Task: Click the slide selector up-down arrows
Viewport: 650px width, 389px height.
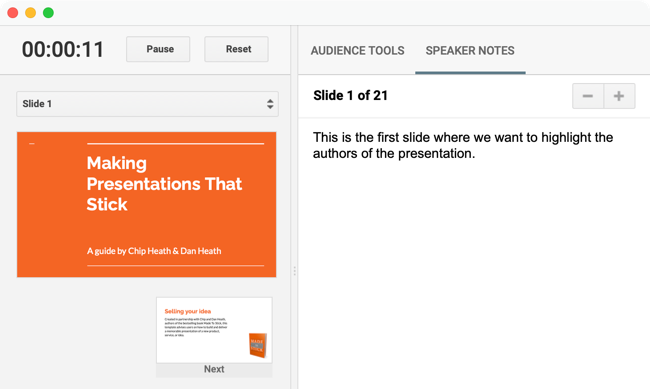Action: pos(270,104)
